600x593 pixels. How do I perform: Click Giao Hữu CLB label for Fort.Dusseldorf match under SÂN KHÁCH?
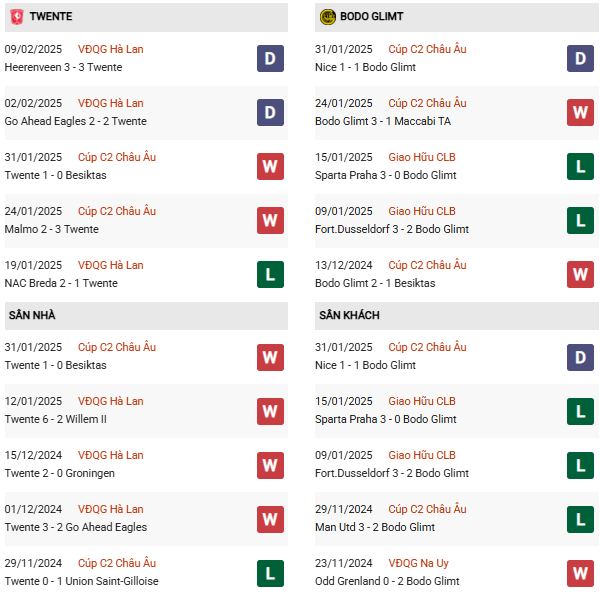(x=422, y=455)
